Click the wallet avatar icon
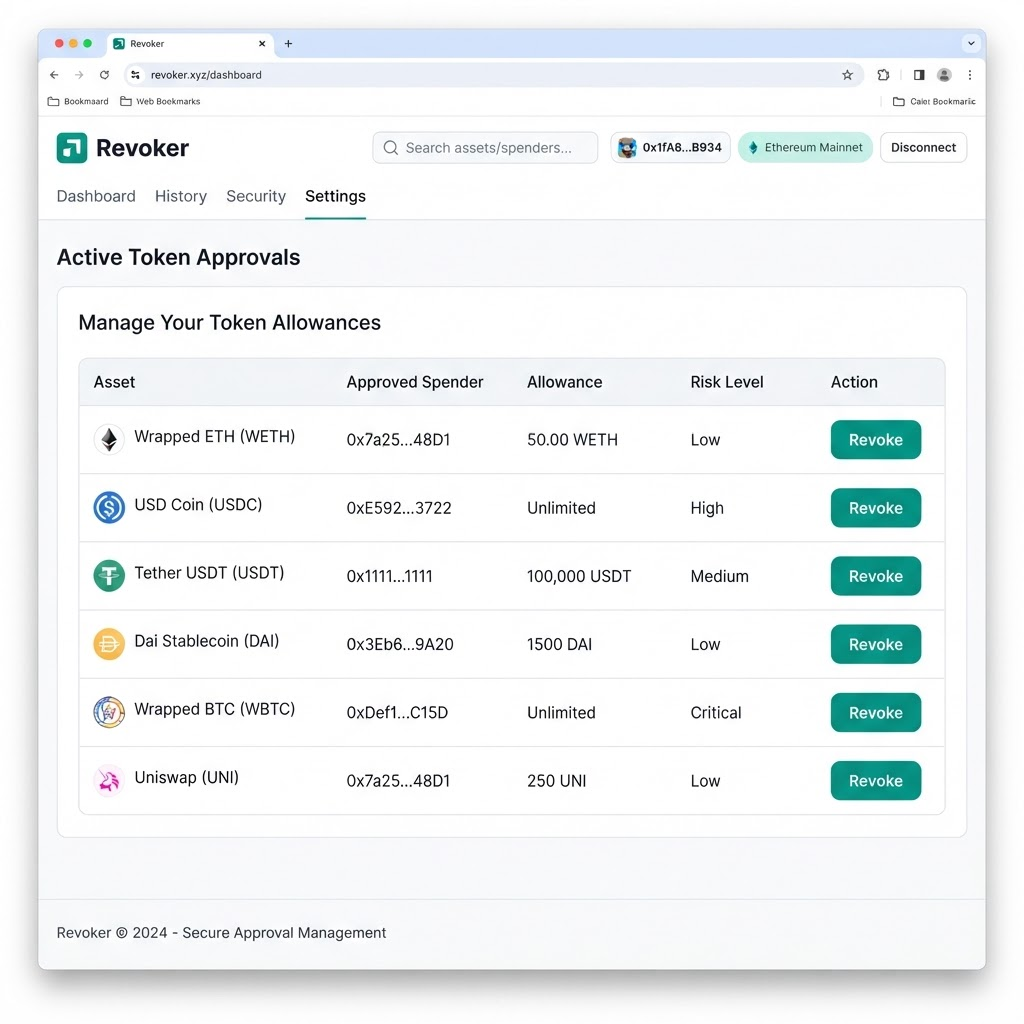The width and height of the screenshot is (1024, 1024). [x=627, y=148]
